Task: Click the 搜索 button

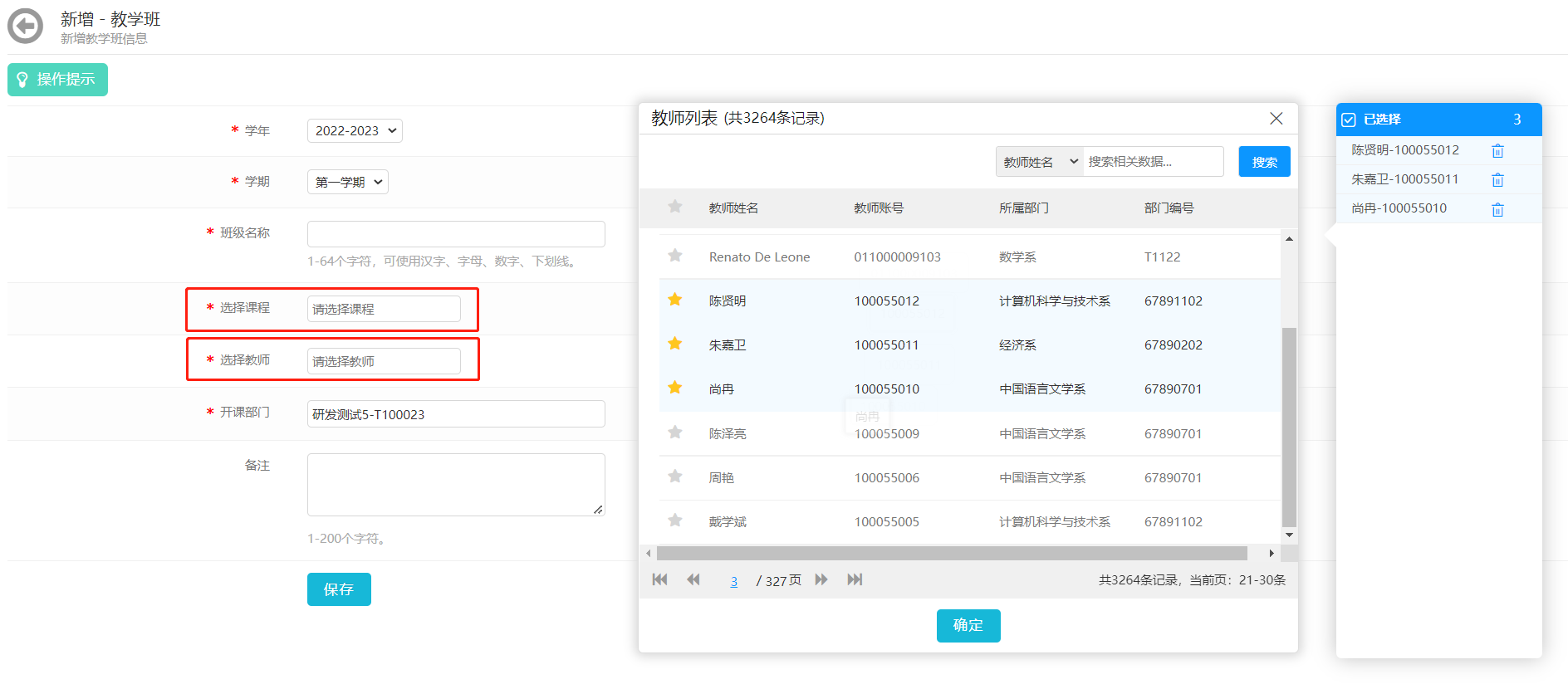Action: [x=1264, y=162]
